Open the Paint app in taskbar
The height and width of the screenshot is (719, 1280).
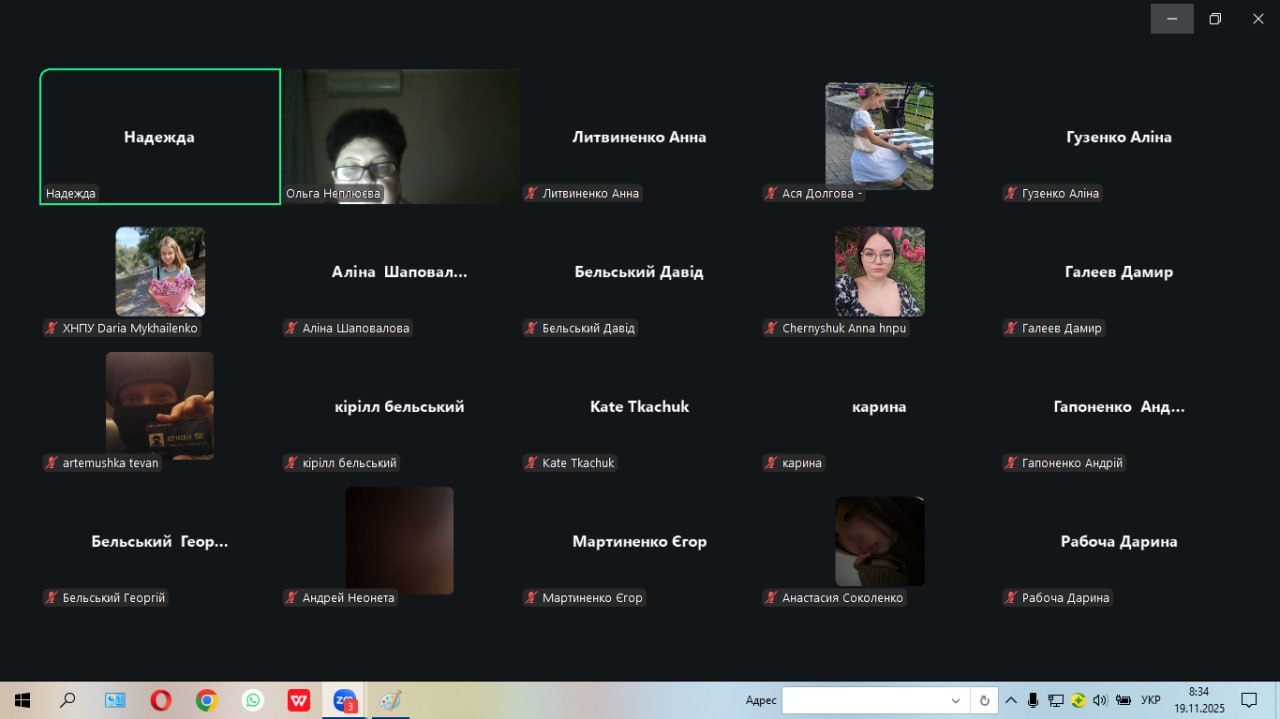390,700
